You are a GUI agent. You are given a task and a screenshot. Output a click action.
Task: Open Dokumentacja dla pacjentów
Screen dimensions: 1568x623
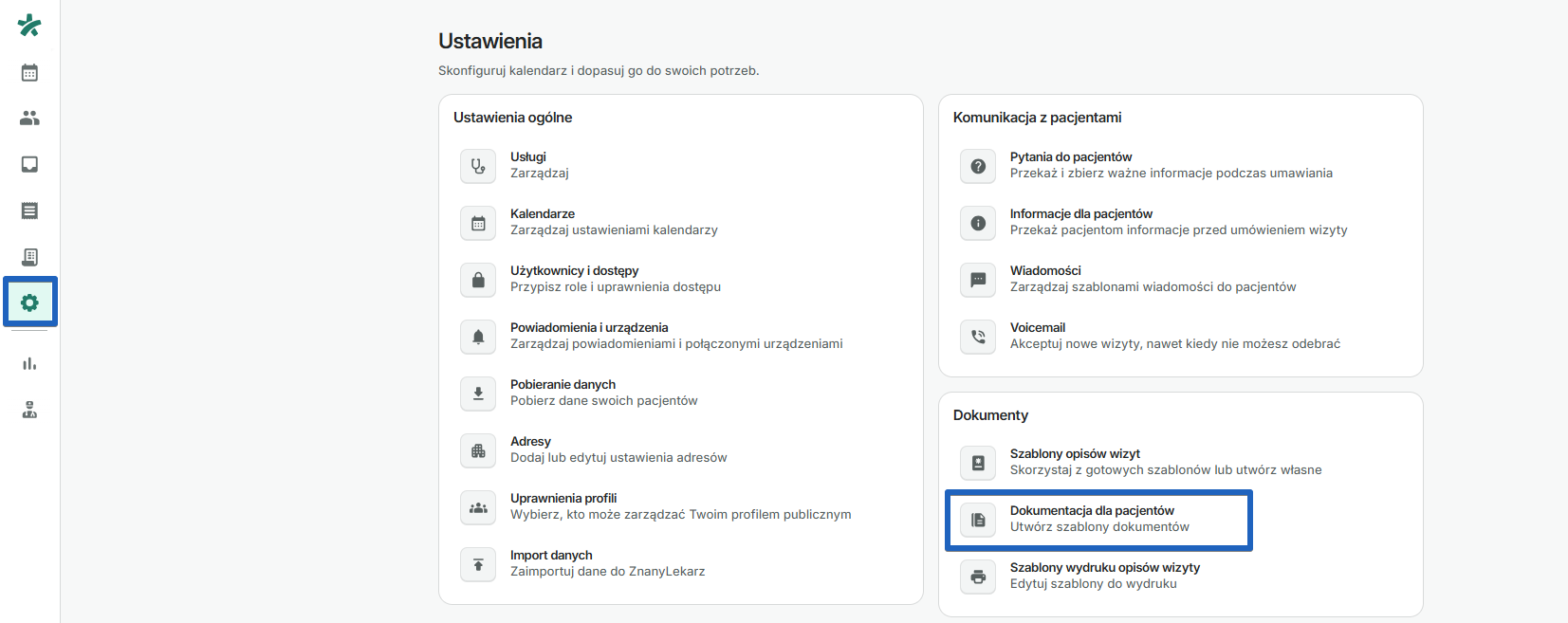click(1092, 511)
